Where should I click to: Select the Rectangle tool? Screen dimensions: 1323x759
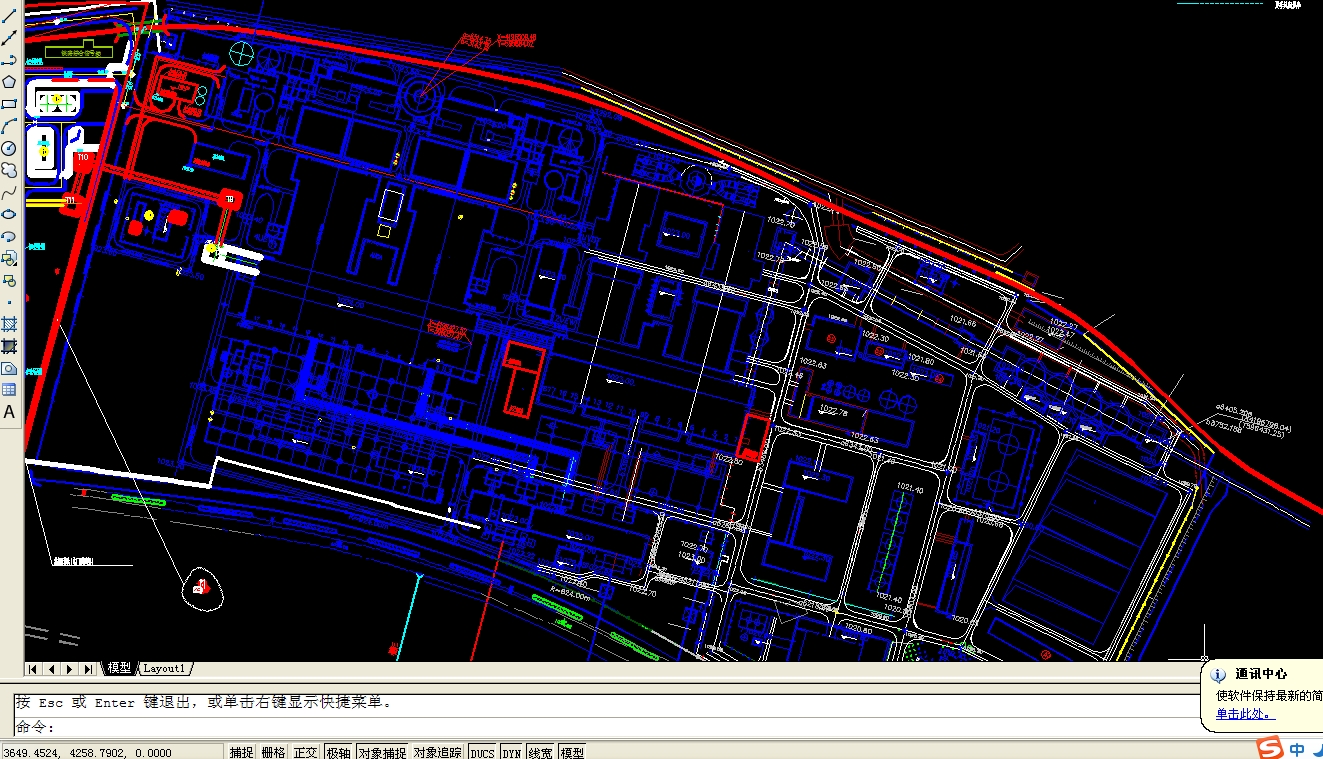(x=9, y=104)
